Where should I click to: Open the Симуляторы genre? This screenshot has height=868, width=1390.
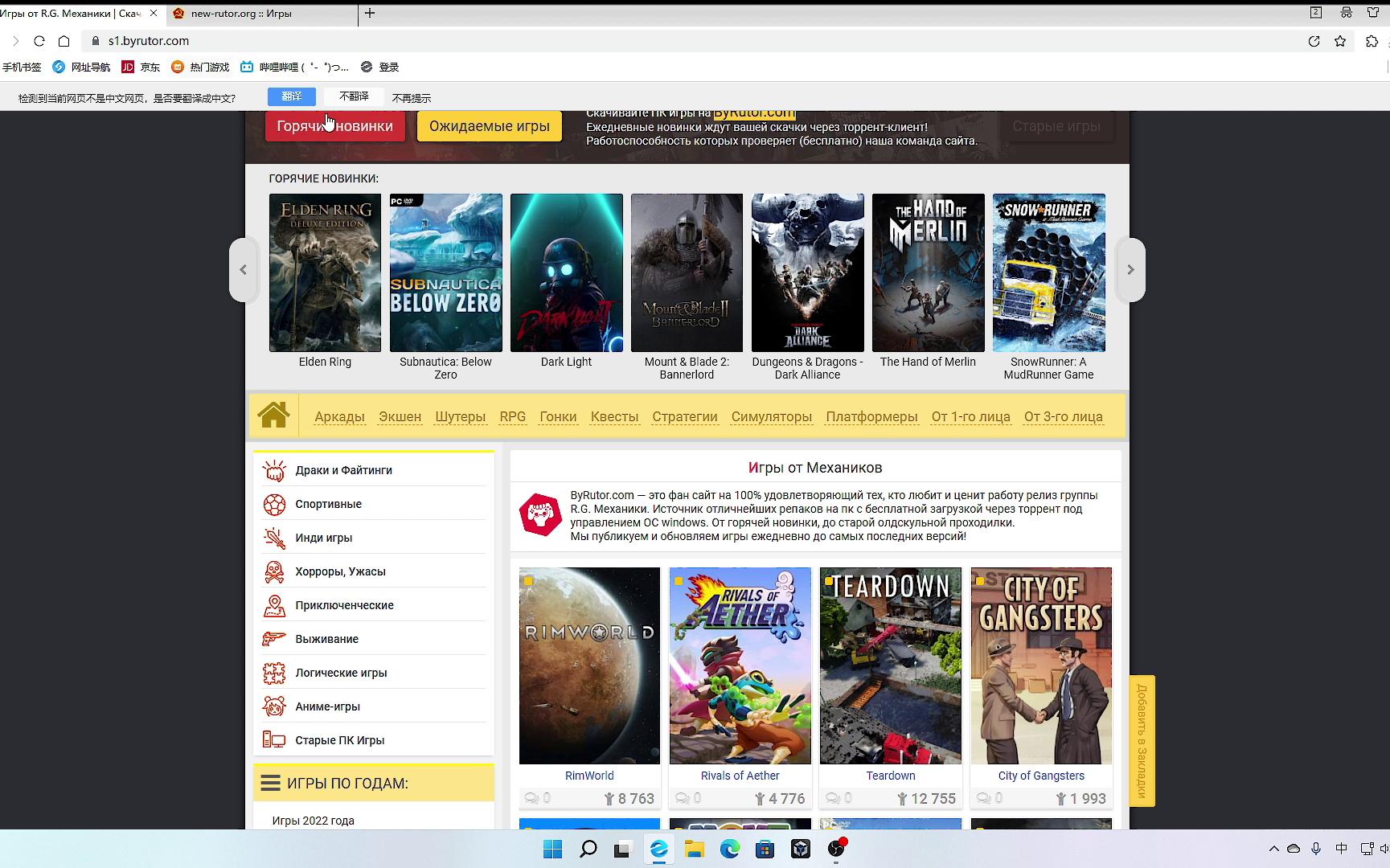[x=772, y=416]
